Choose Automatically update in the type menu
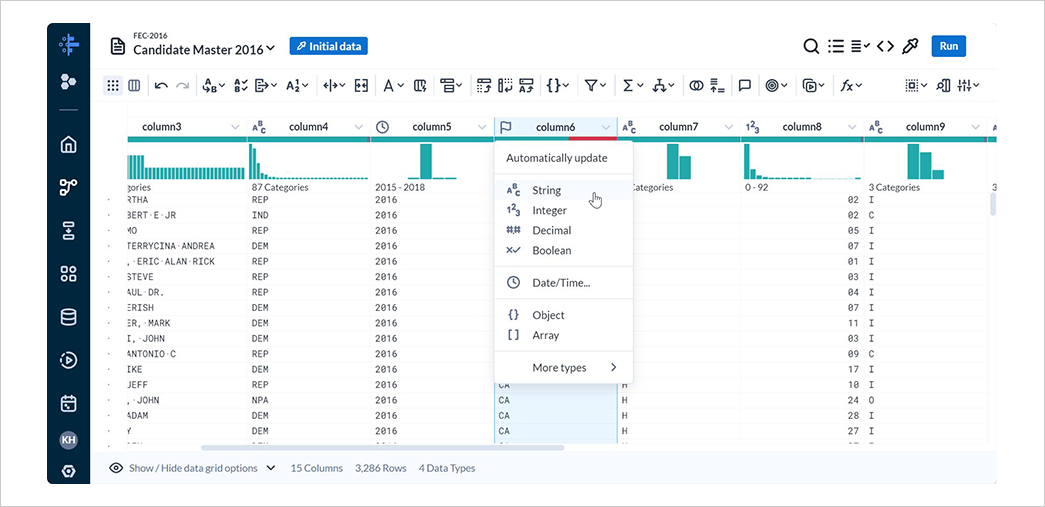The height and width of the screenshot is (507, 1045). (x=563, y=159)
